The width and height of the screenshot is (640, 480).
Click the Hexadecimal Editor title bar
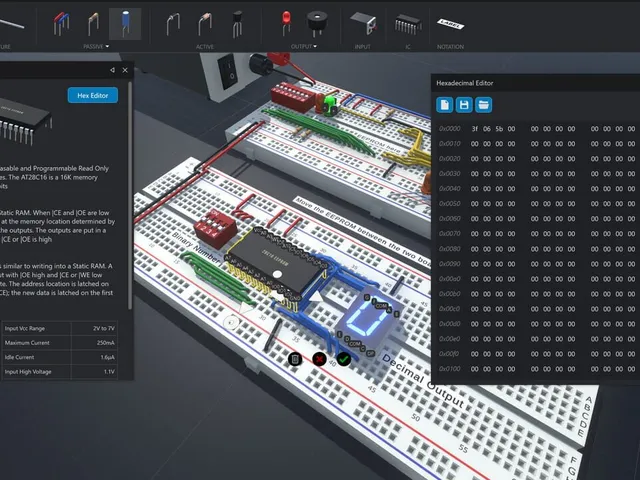click(x=536, y=83)
